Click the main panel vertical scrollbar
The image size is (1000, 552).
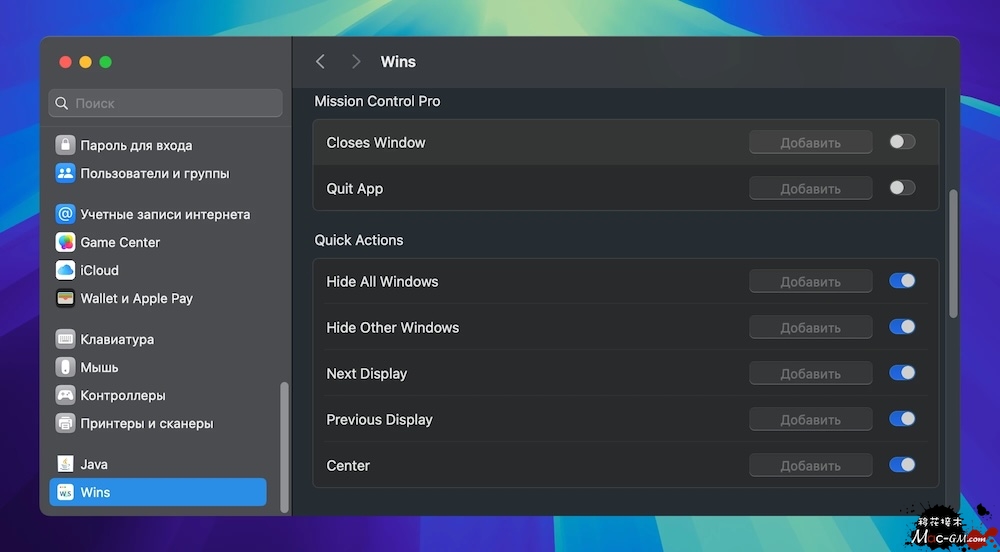pyautogui.click(x=953, y=253)
